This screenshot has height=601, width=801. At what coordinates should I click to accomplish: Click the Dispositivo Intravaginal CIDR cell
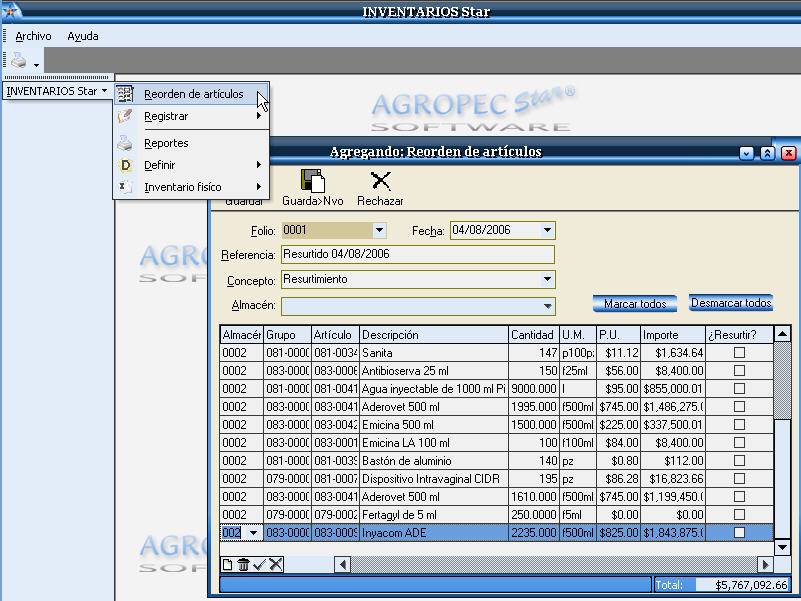click(434, 478)
